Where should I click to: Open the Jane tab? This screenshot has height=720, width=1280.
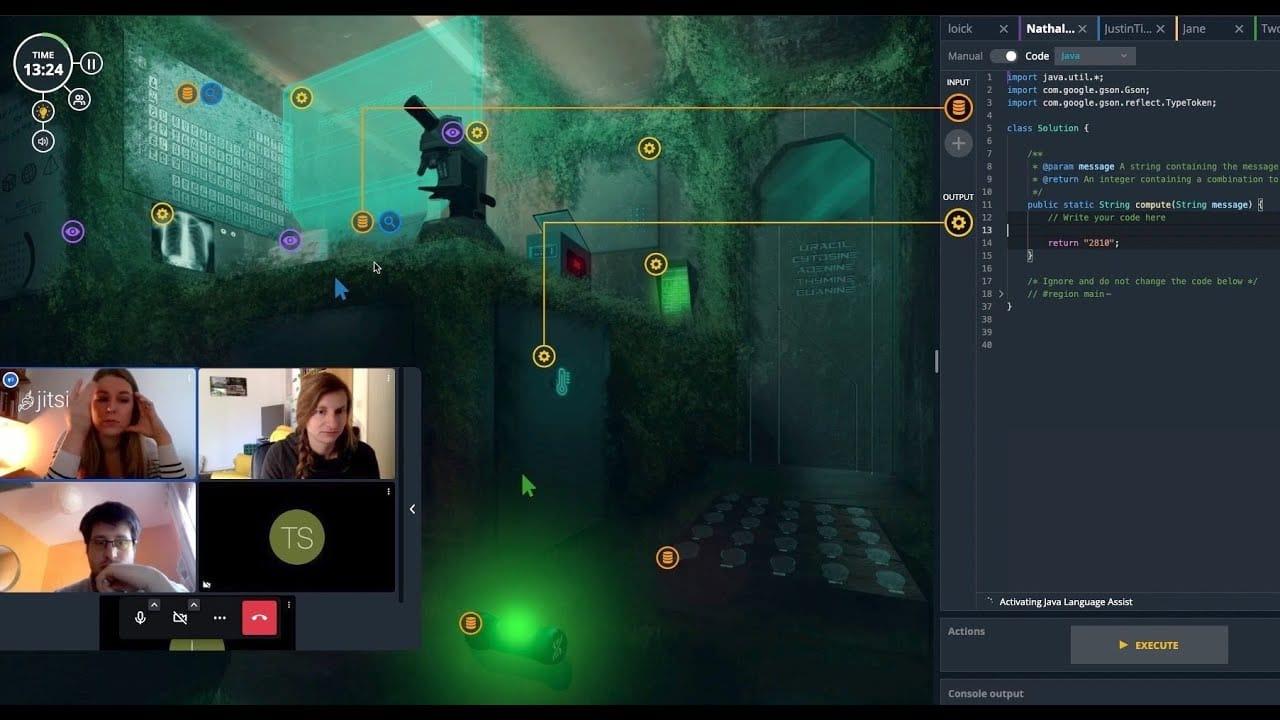(x=1194, y=29)
